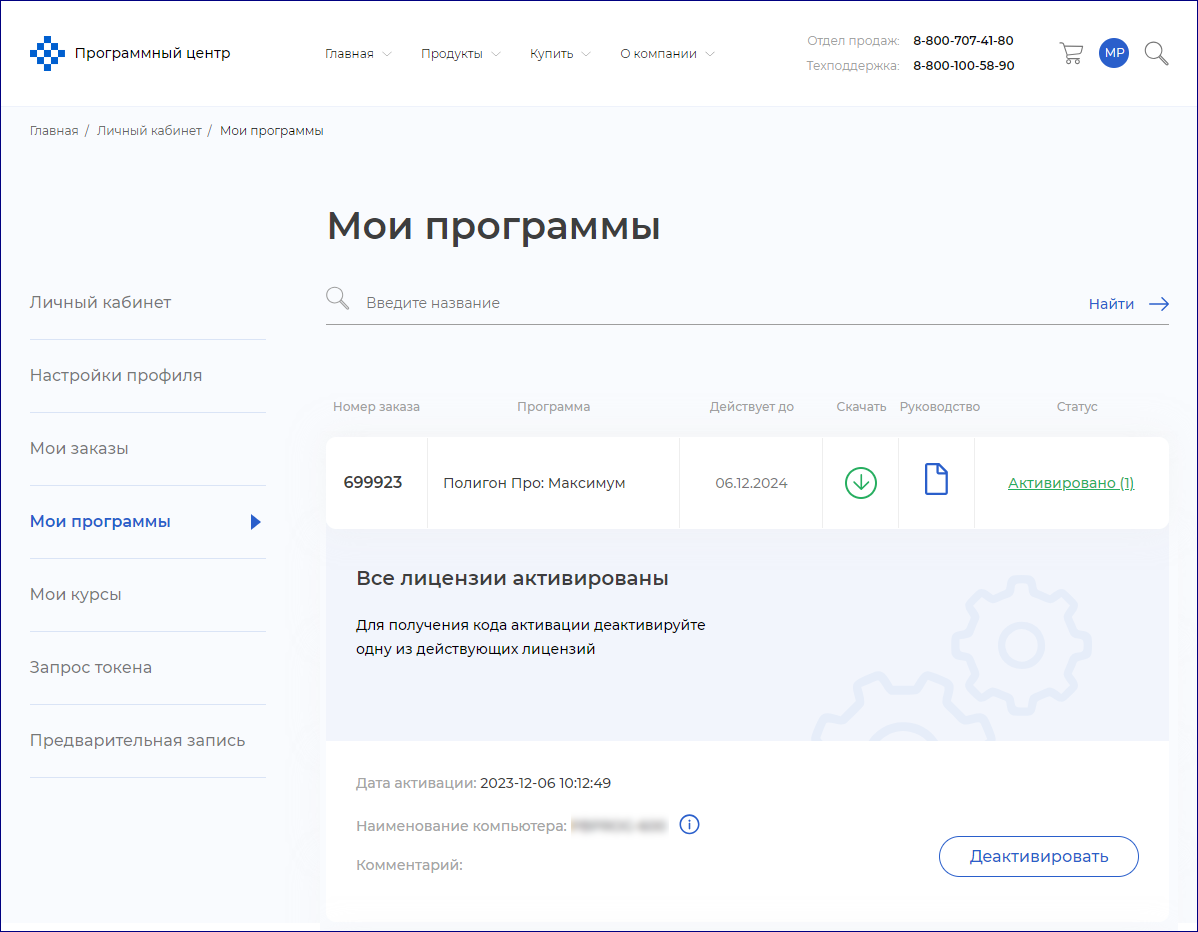
Task: Click the shopping cart icon
Action: pyautogui.click(x=1071, y=54)
